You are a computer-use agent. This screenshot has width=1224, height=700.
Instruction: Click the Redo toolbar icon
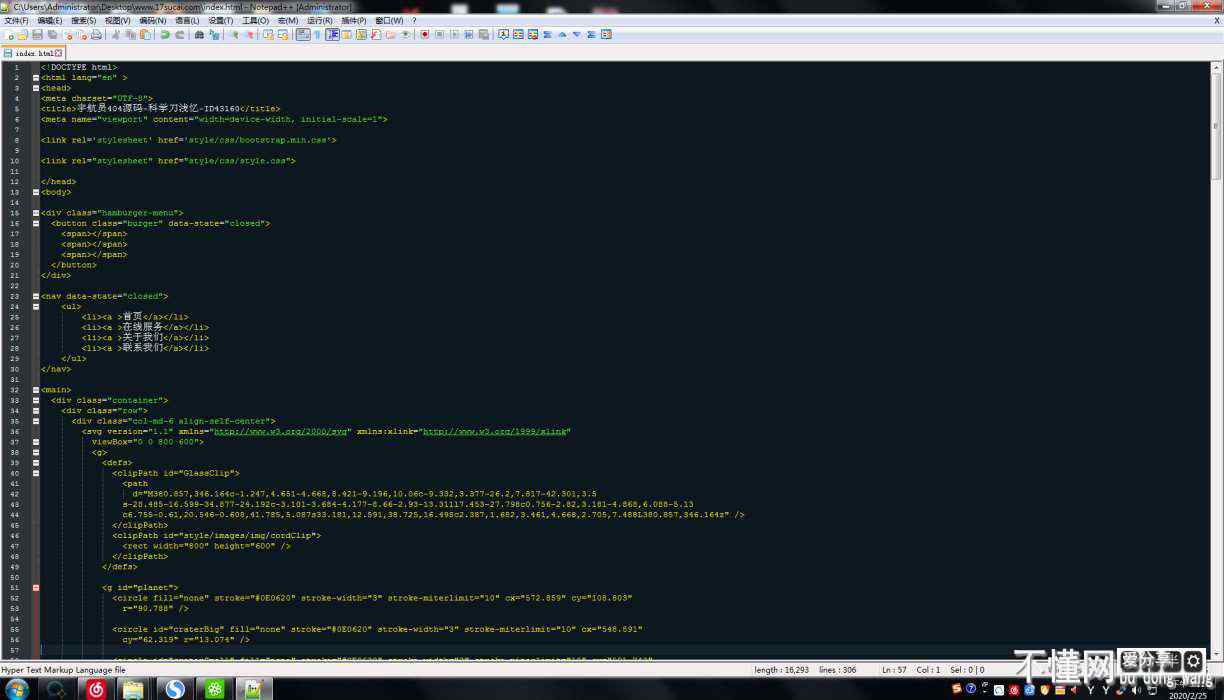180,34
